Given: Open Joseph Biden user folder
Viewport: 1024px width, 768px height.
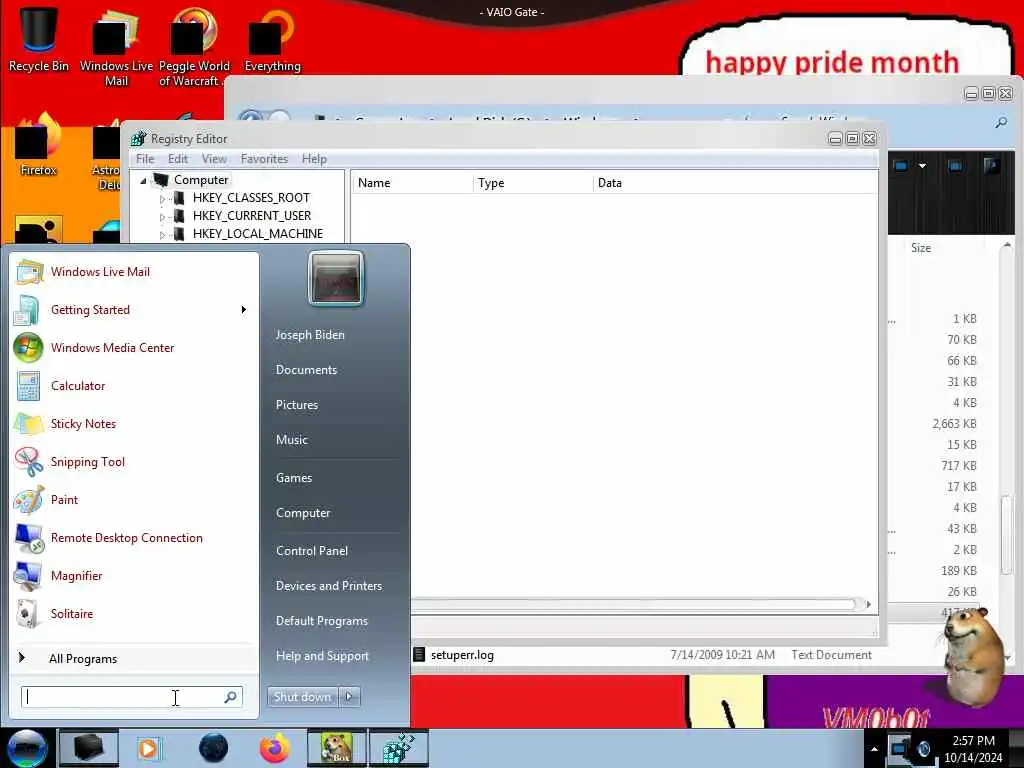Looking at the screenshot, I should tap(310, 334).
